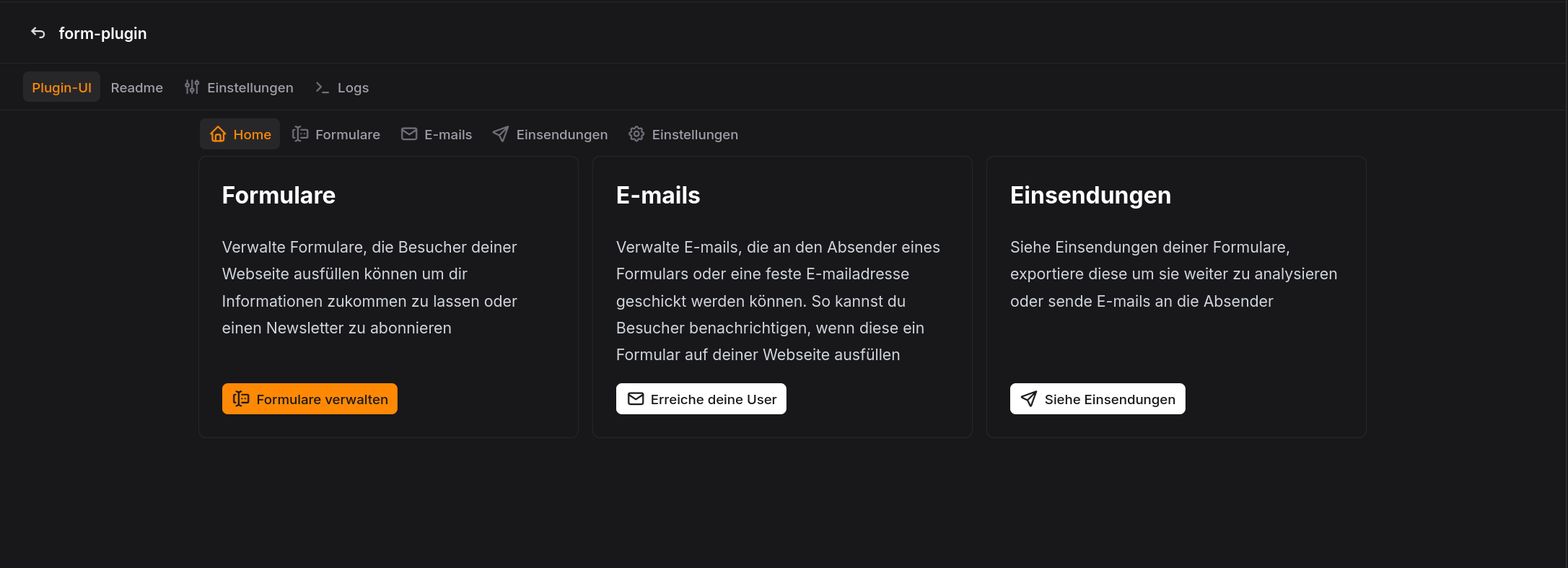Click the sliders icon before Einstellungen
Image resolution: width=1568 pixels, height=568 pixels.
[x=192, y=87]
